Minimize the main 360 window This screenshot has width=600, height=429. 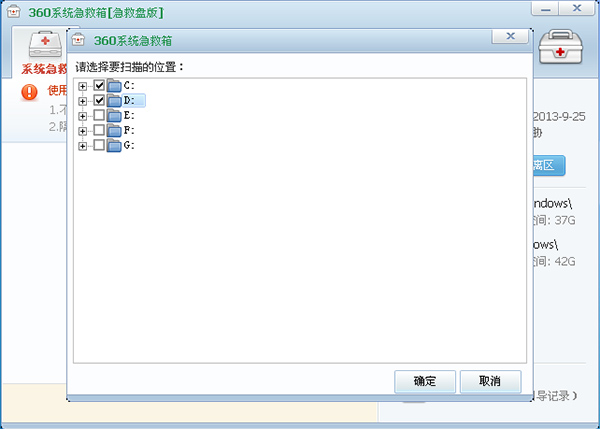(546, 9)
